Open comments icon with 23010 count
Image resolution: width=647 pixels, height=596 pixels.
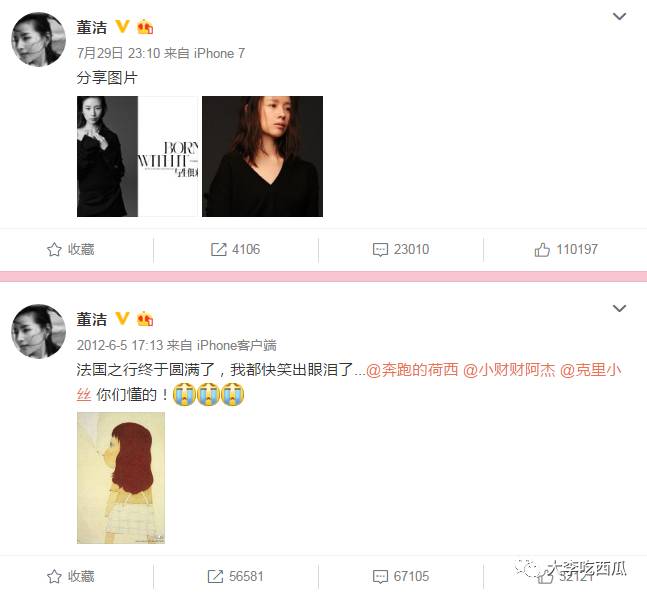(x=380, y=250)
